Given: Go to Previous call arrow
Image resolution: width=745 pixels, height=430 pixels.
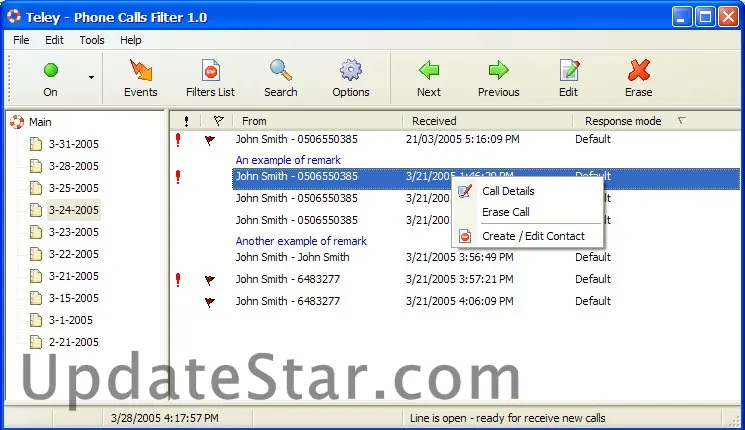Looking at the screenshot, I should [x=498, y=79].
